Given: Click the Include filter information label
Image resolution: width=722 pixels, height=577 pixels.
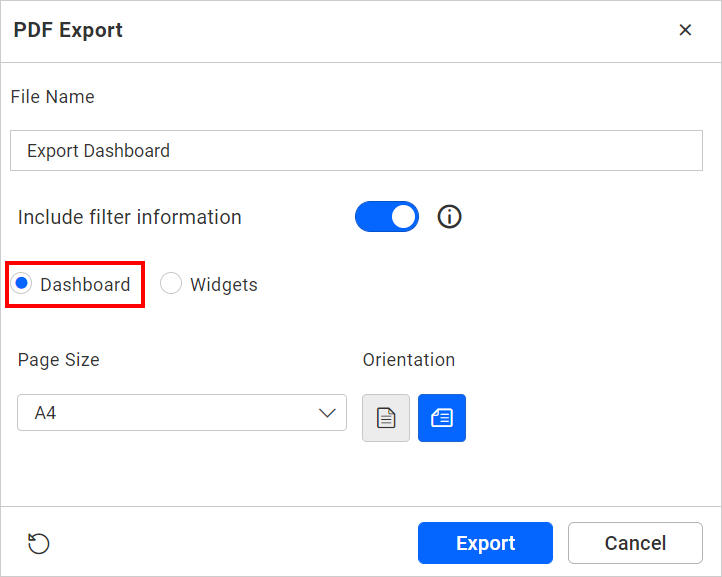Looking at the screenshot, I should (129, 217).
